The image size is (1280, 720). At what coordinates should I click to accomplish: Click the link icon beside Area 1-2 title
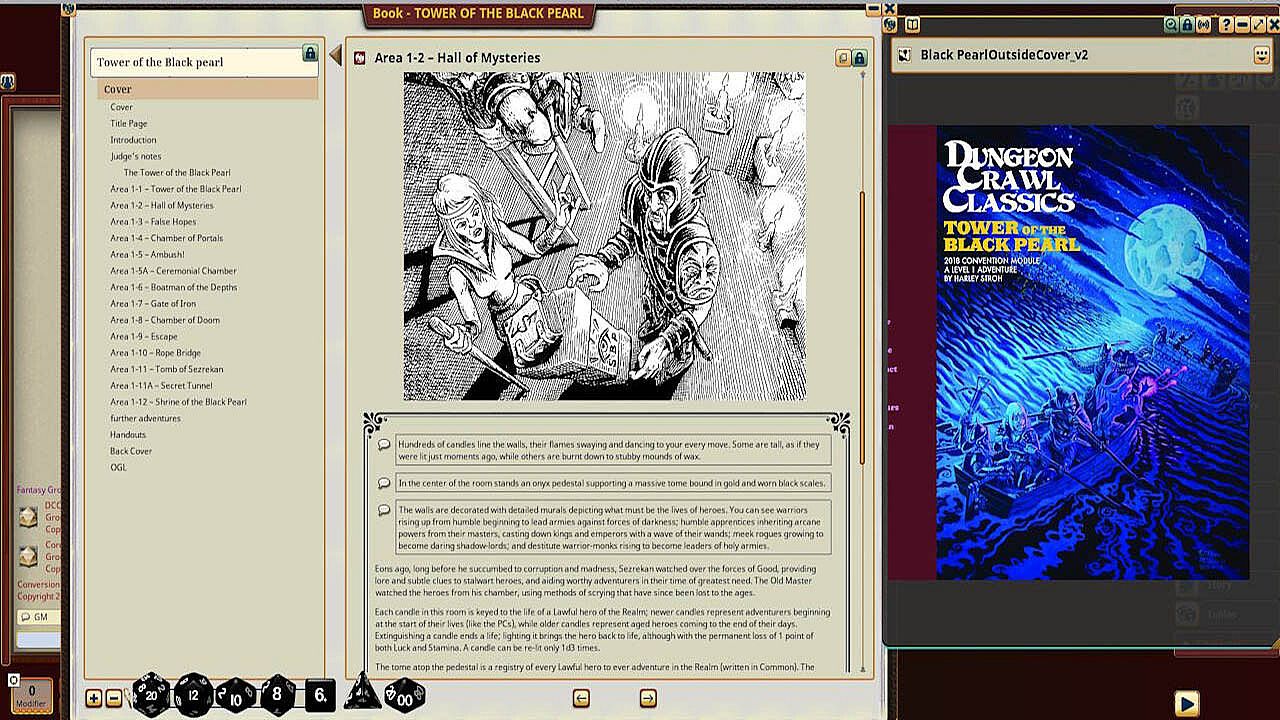pyautogui.click(x=361, y=58)
